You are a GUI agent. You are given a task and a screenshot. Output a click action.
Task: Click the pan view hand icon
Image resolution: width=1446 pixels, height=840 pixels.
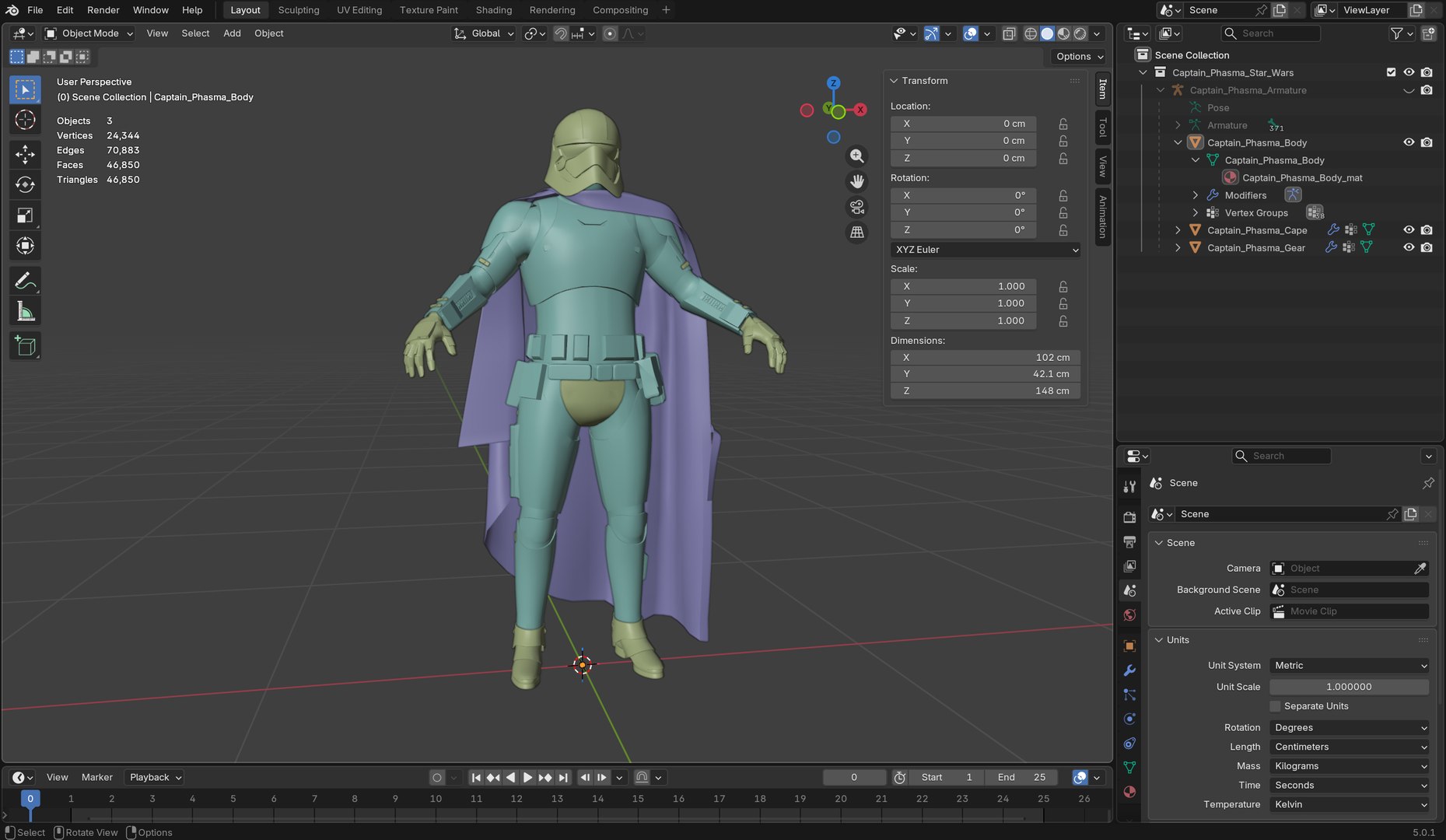point(856,181)
